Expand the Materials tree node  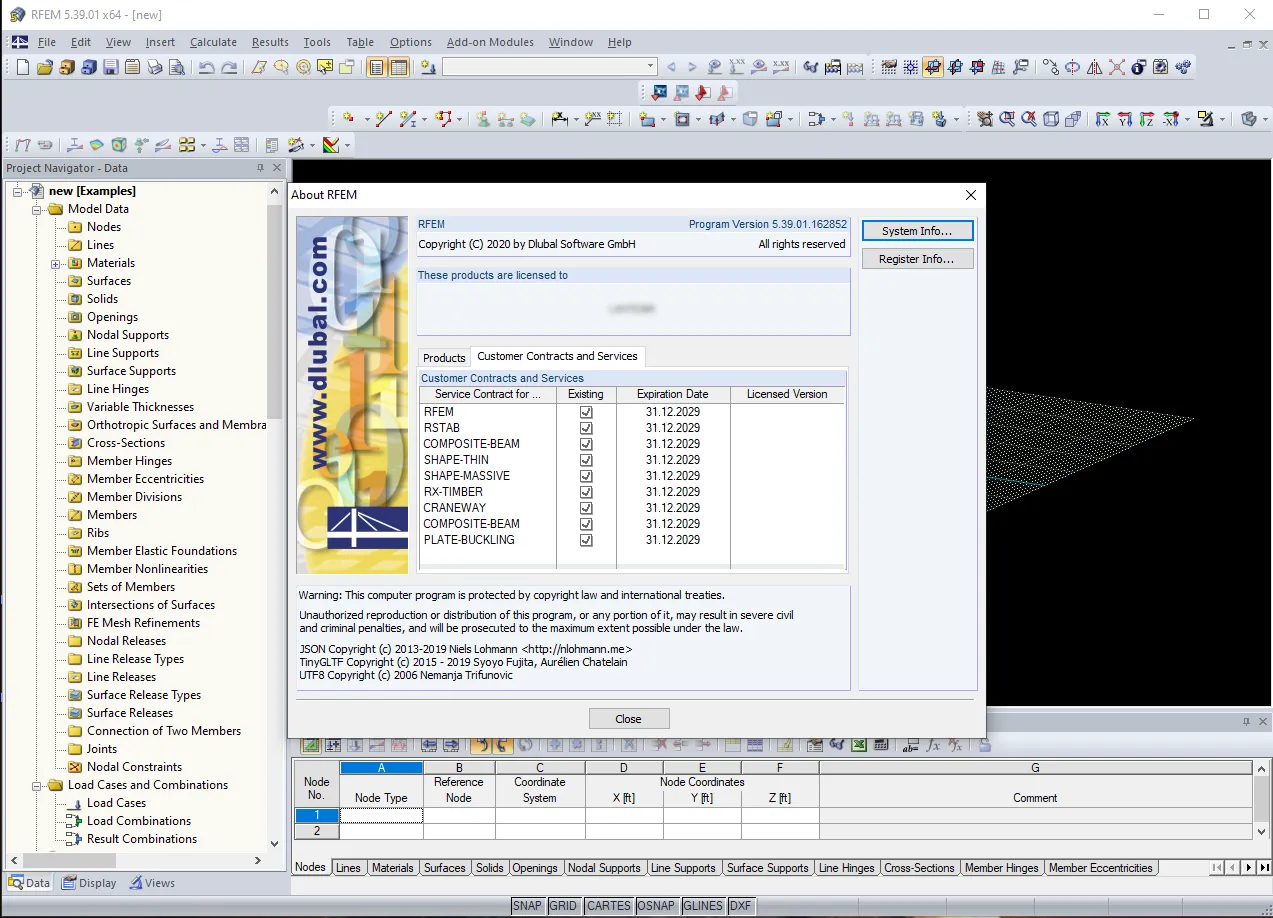pos(56,263)
